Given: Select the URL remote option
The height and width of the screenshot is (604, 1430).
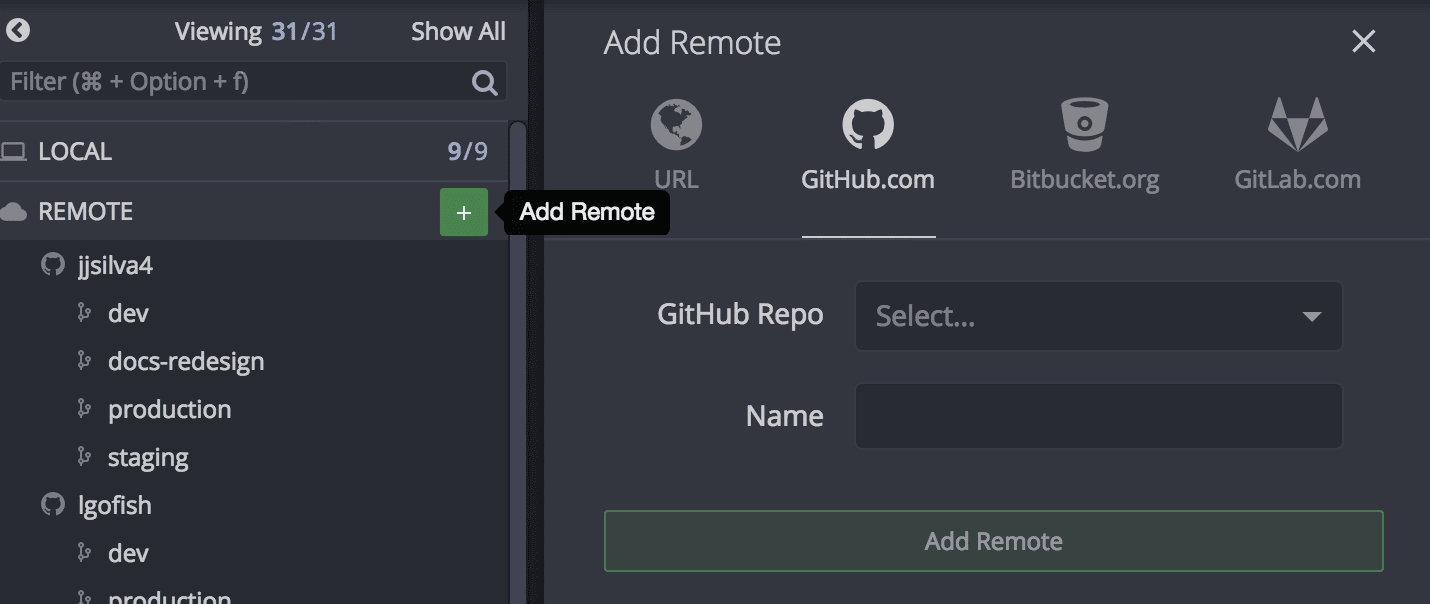Looking at the screenshot, I should coord(676,140).
